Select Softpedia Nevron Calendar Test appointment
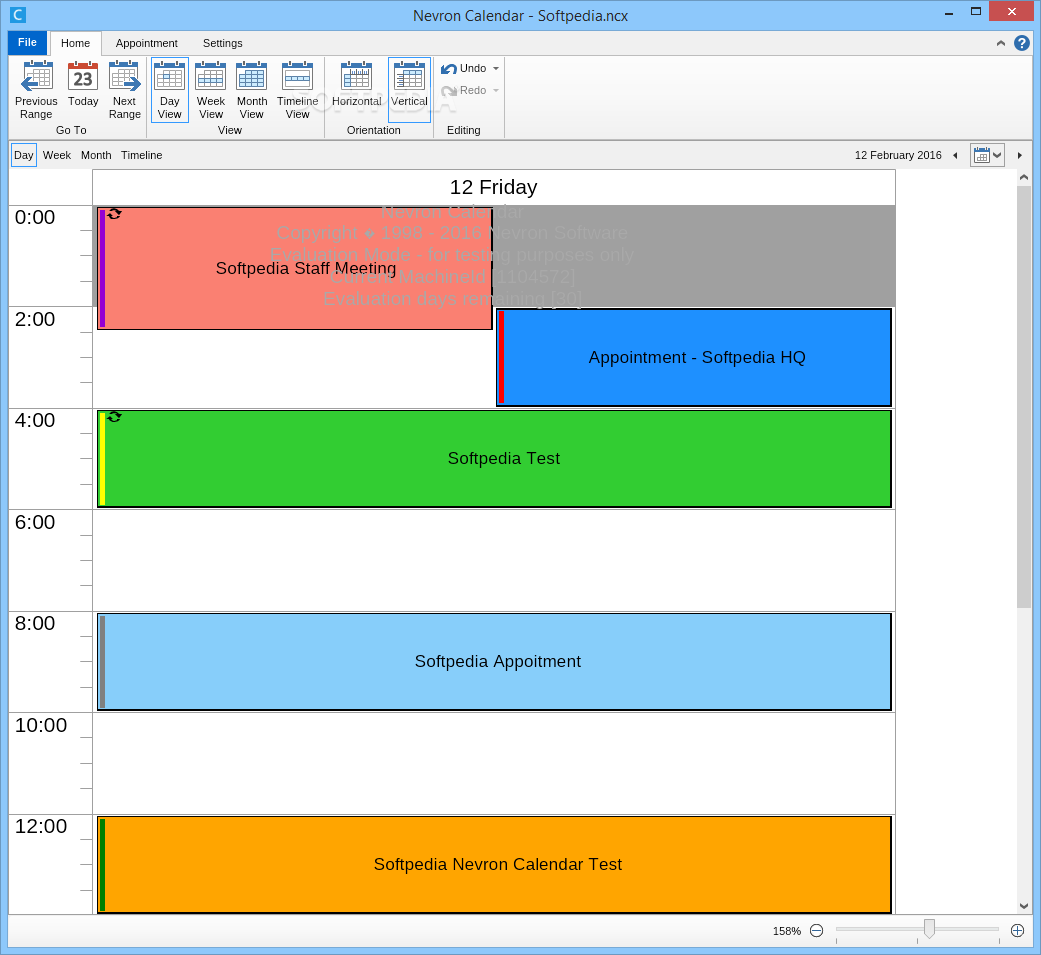Image resolution: width=1041 pixels, height=955 pixels. (x=495, y=865)
